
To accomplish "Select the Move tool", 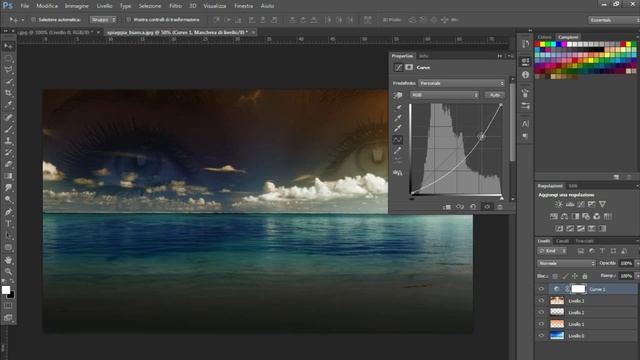I will point(8,46).
